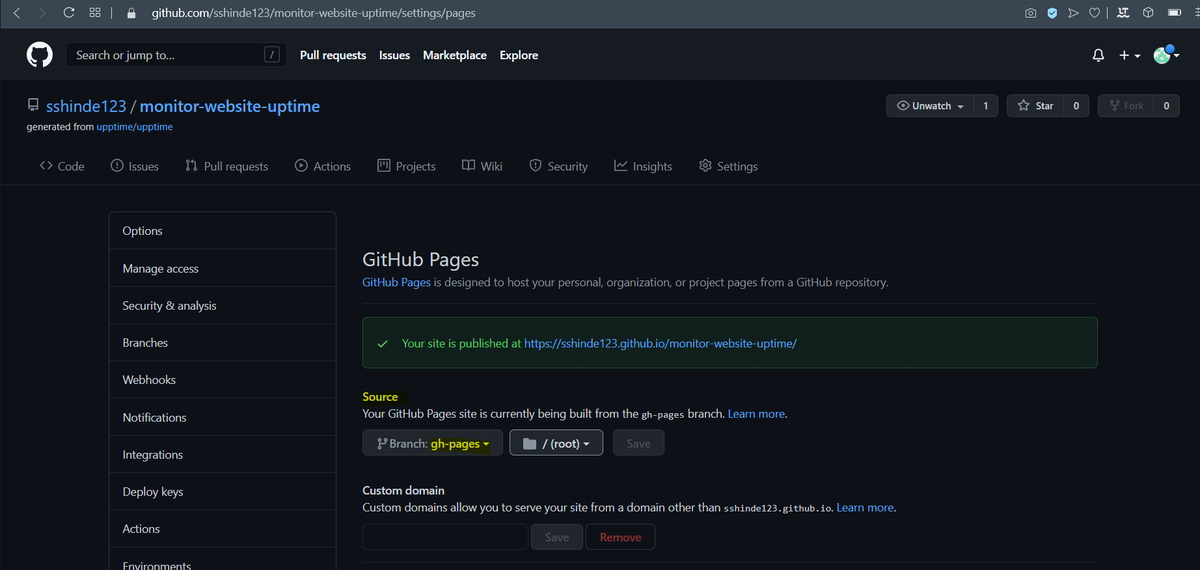1200x570 pixels.
Task: Open the Unwatch dropdown
Action: (929, 105)
